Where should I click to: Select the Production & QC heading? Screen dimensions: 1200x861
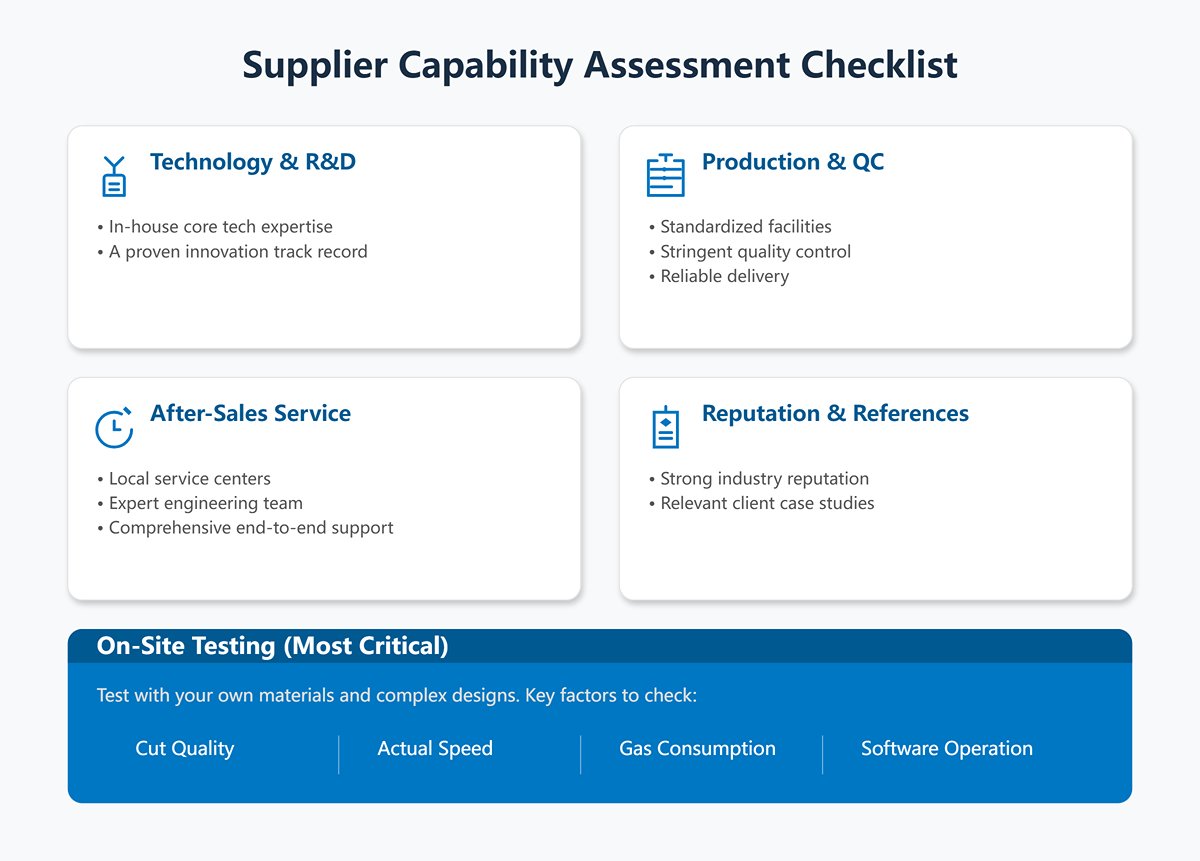pyautogui.click(x=793, y=162)
